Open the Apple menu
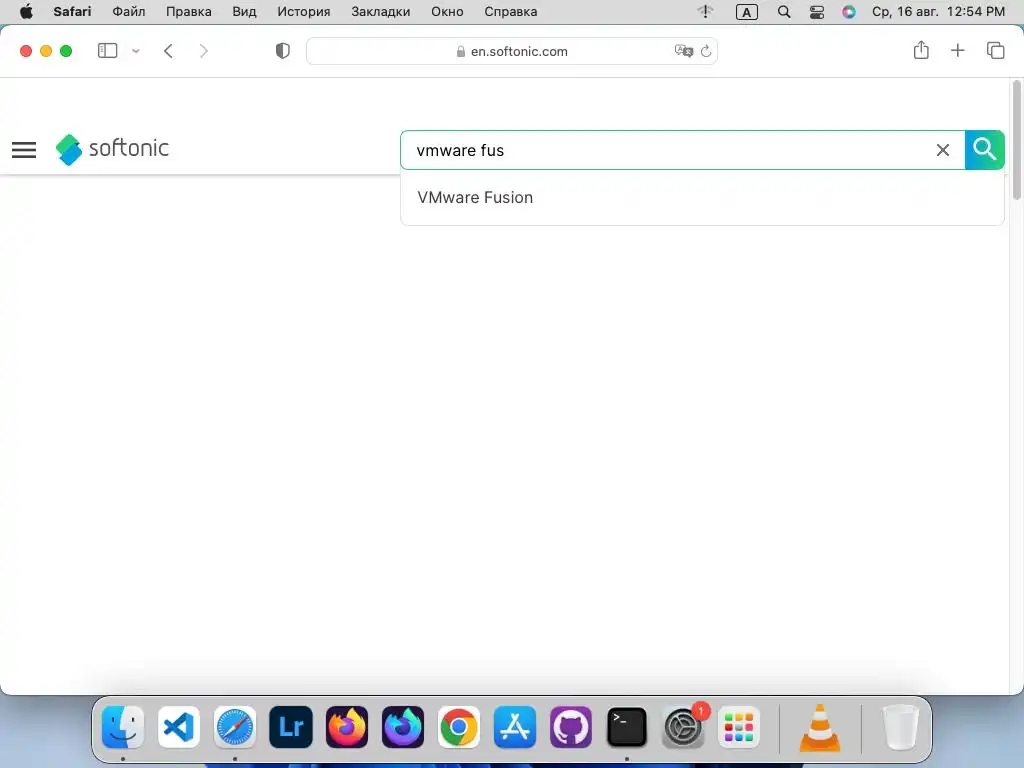Viewport: 1024px width, 768px height. point(26,12)
